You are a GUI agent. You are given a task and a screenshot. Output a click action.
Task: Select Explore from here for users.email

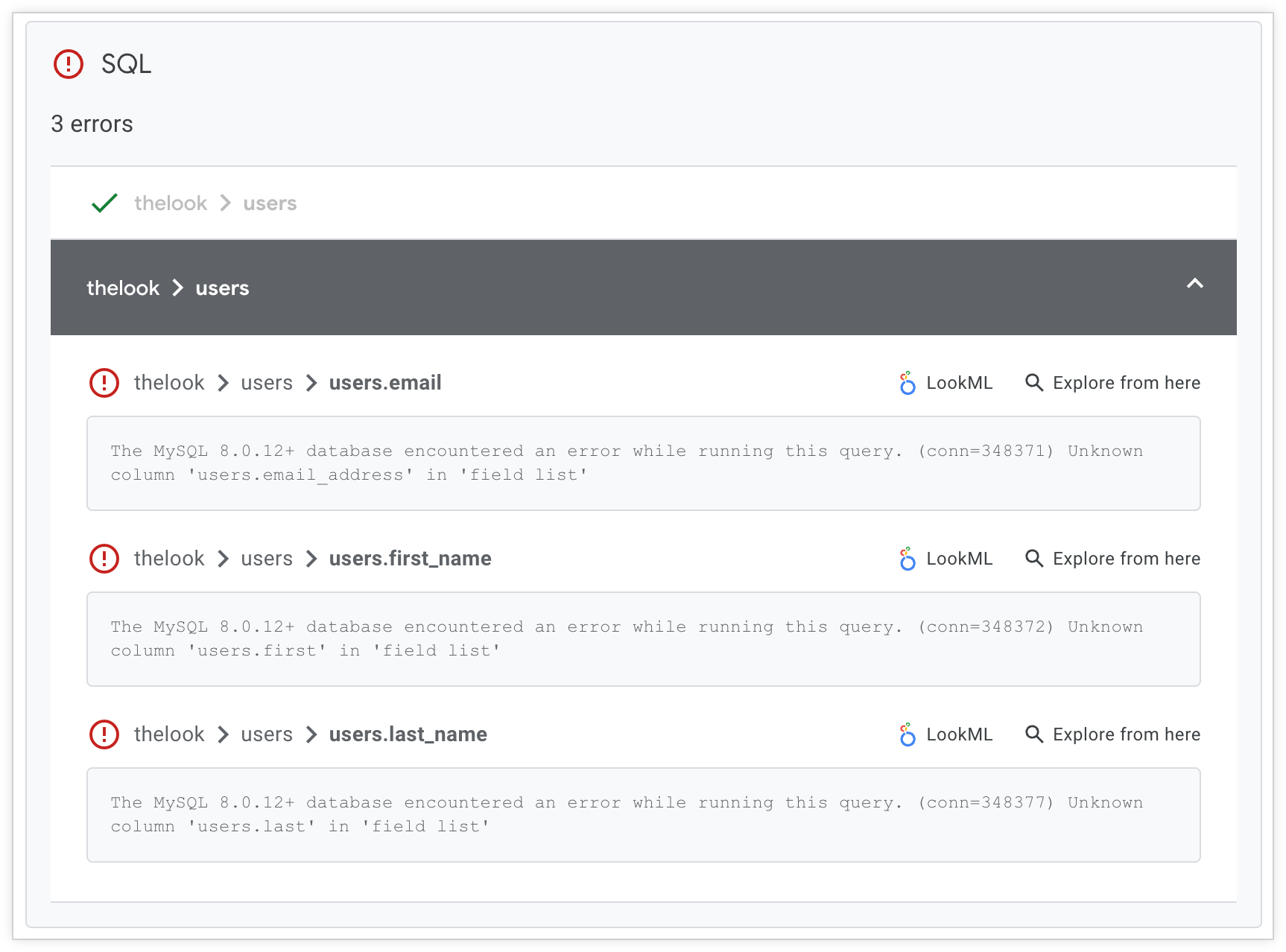coord(1125,383)
